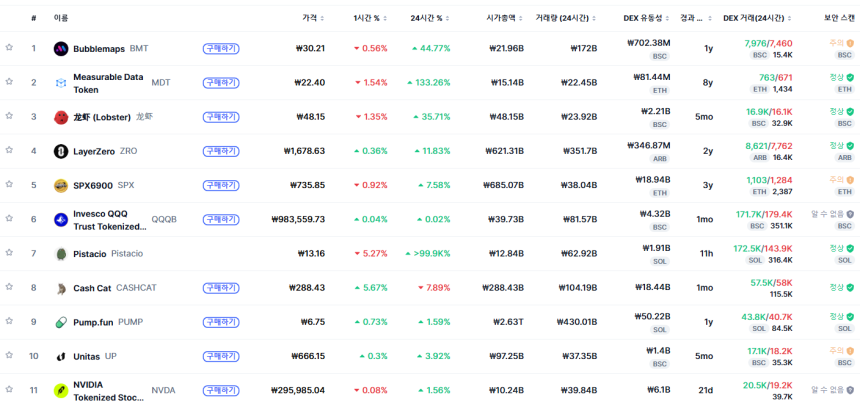Click Pump.fun pill logo icon
860x403 pixels.
coord(61,322)
